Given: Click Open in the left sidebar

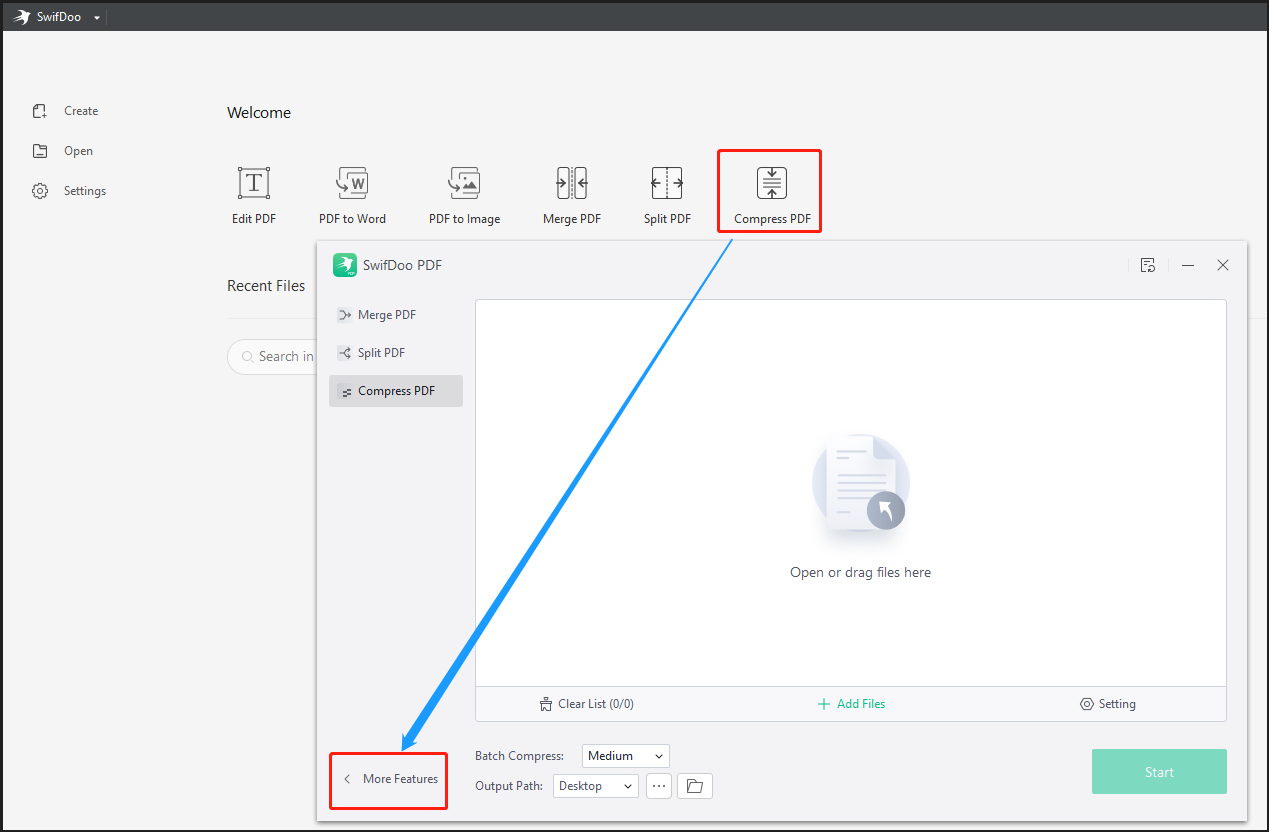Looking at the screenshot, I should [x=62, y=151].
